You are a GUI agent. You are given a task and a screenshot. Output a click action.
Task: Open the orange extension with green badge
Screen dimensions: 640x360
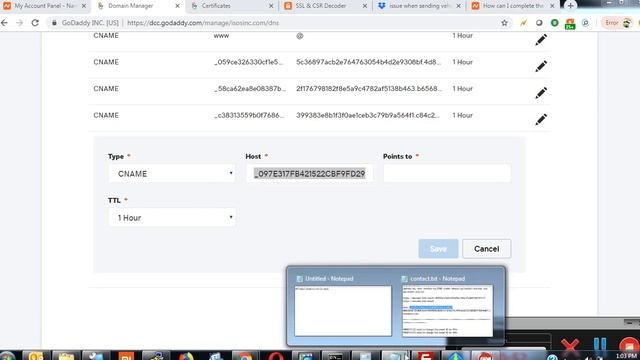click(x=570, y=24)
